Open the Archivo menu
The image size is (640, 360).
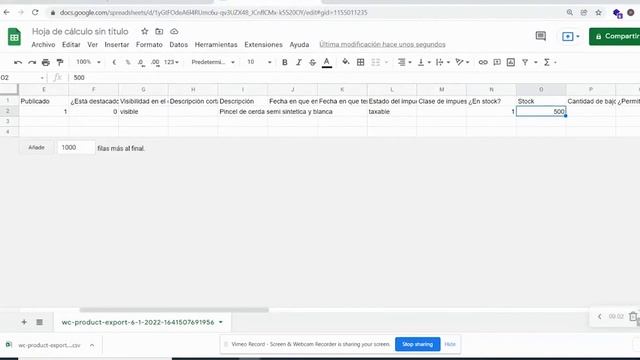click(x=43, y=44)
